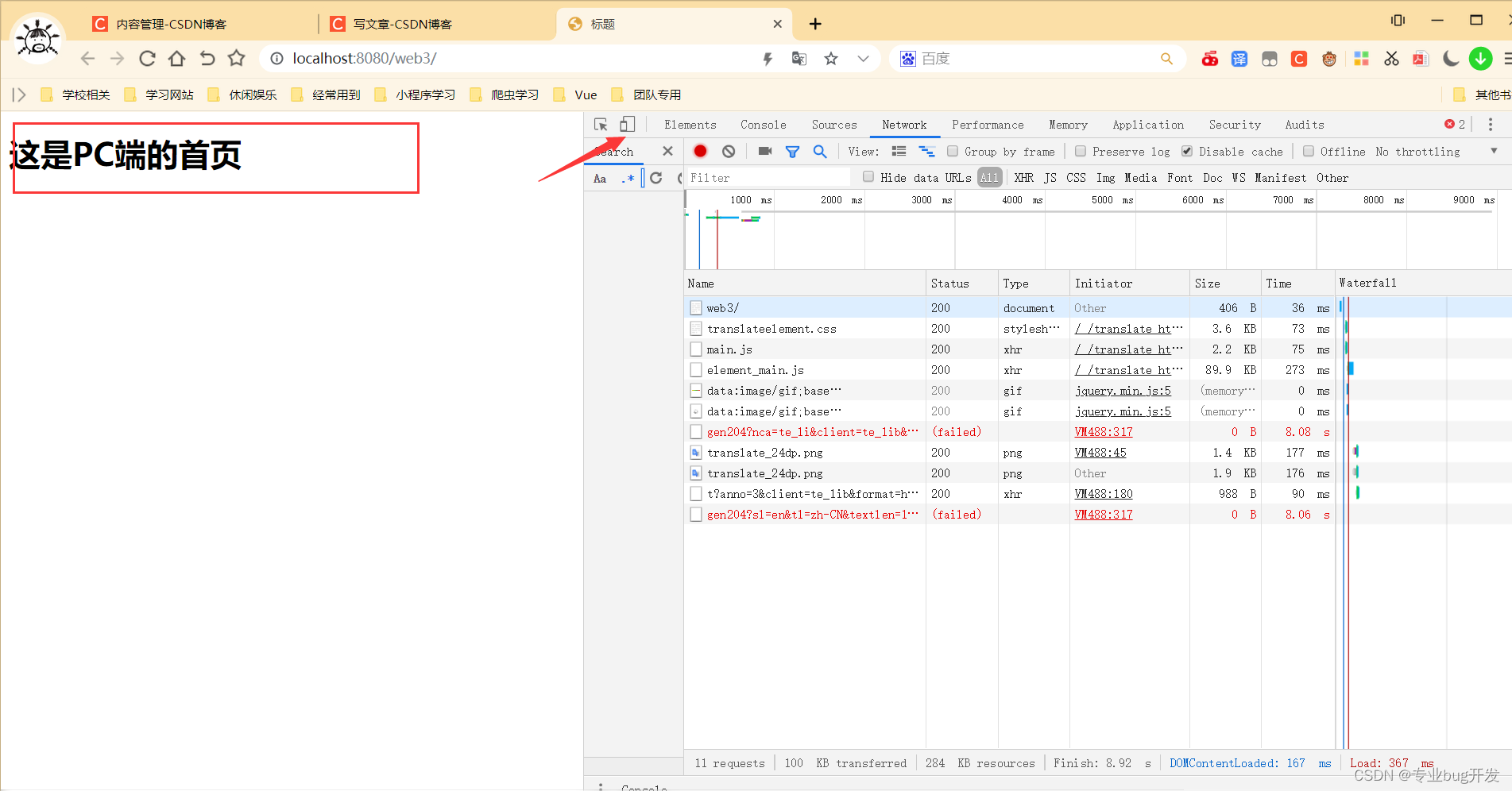The height and width of the screenshot is (791, 1512).
Task: Open a new browser tab
Action: tap(815, 24)
